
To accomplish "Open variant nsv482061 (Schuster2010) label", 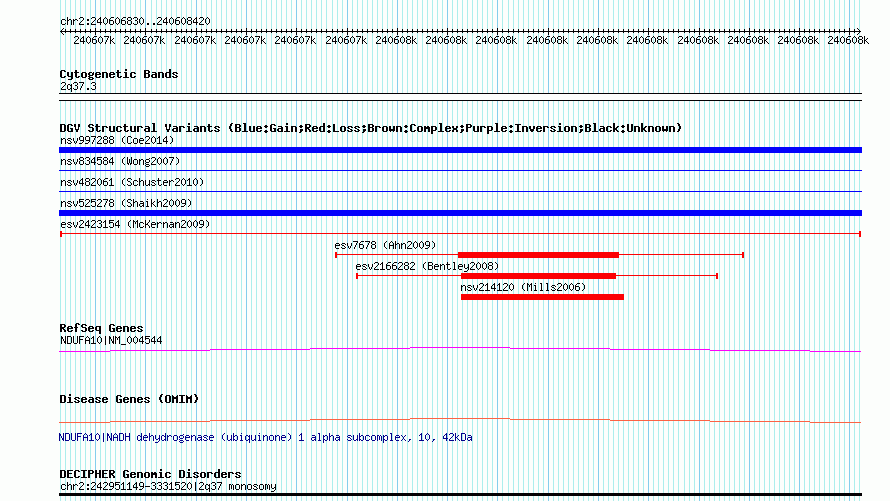I will click(132, 182).
